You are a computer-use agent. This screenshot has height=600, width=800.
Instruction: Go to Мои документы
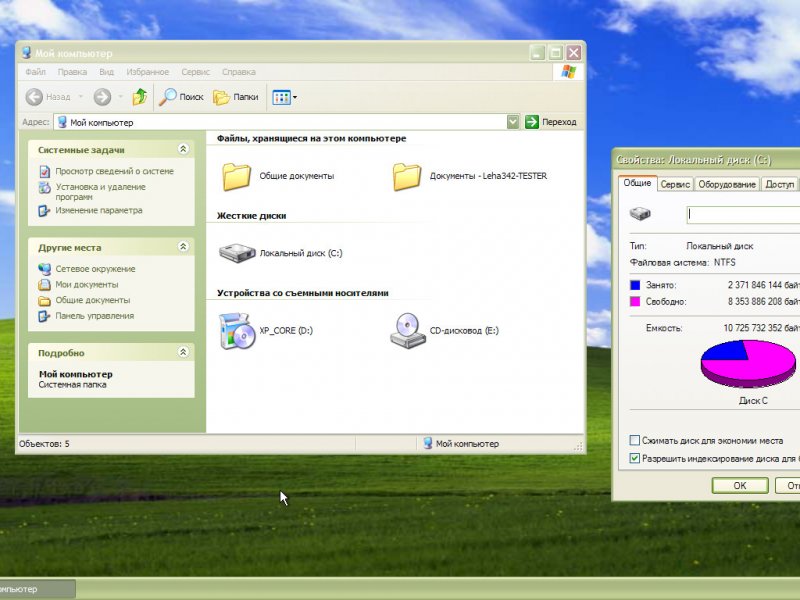[x=87, y=285]
